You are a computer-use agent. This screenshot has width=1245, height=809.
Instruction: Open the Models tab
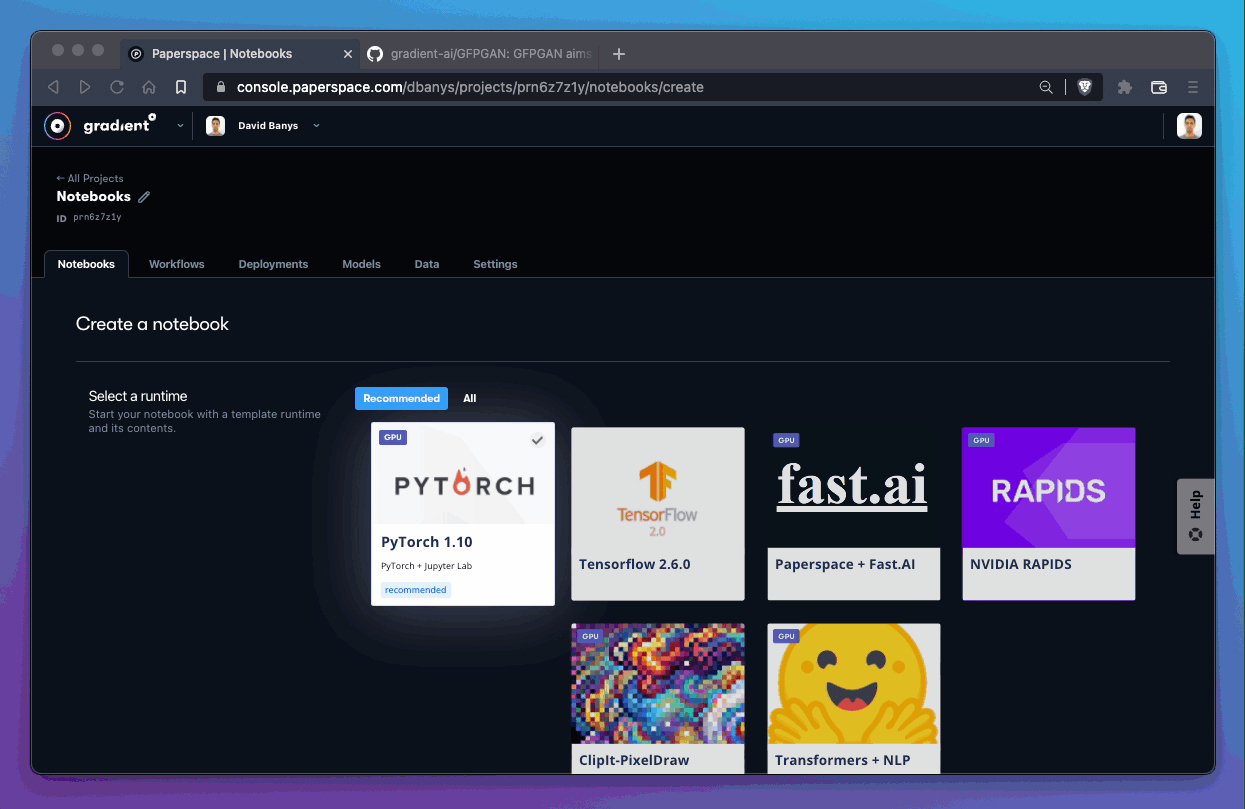point(361,264)
